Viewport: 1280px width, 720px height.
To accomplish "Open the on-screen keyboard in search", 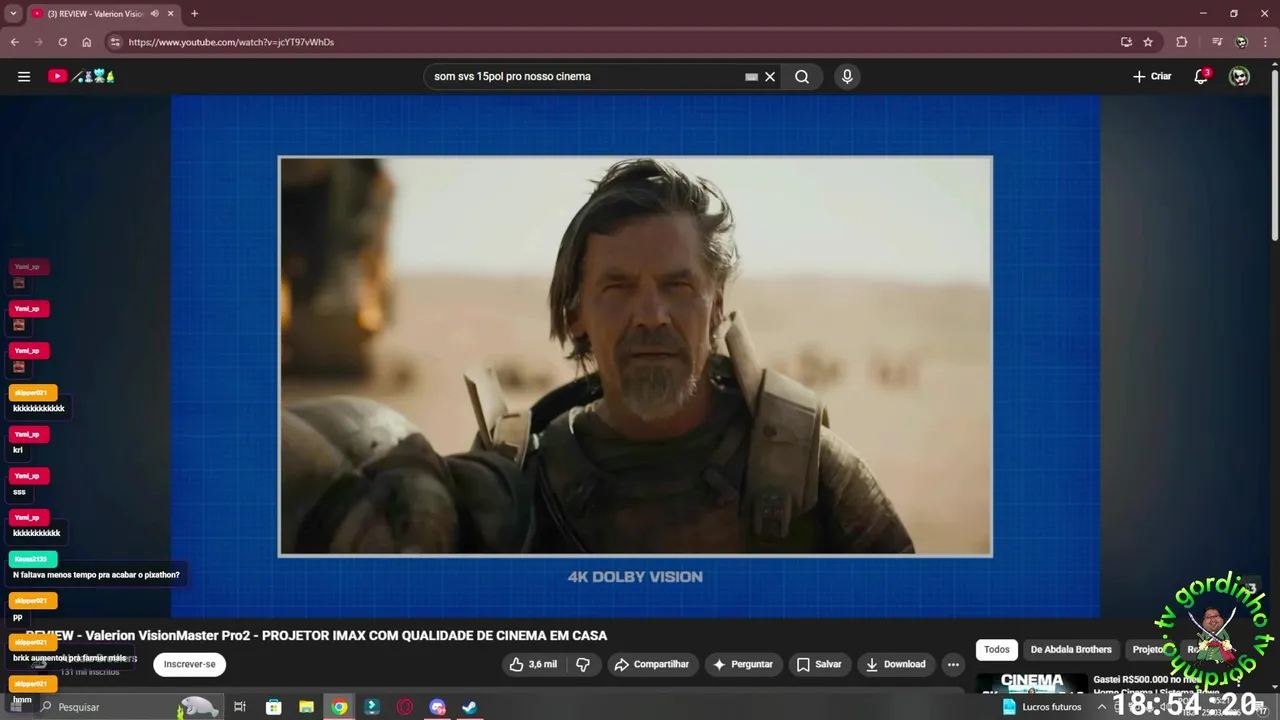I will [751, 76].
